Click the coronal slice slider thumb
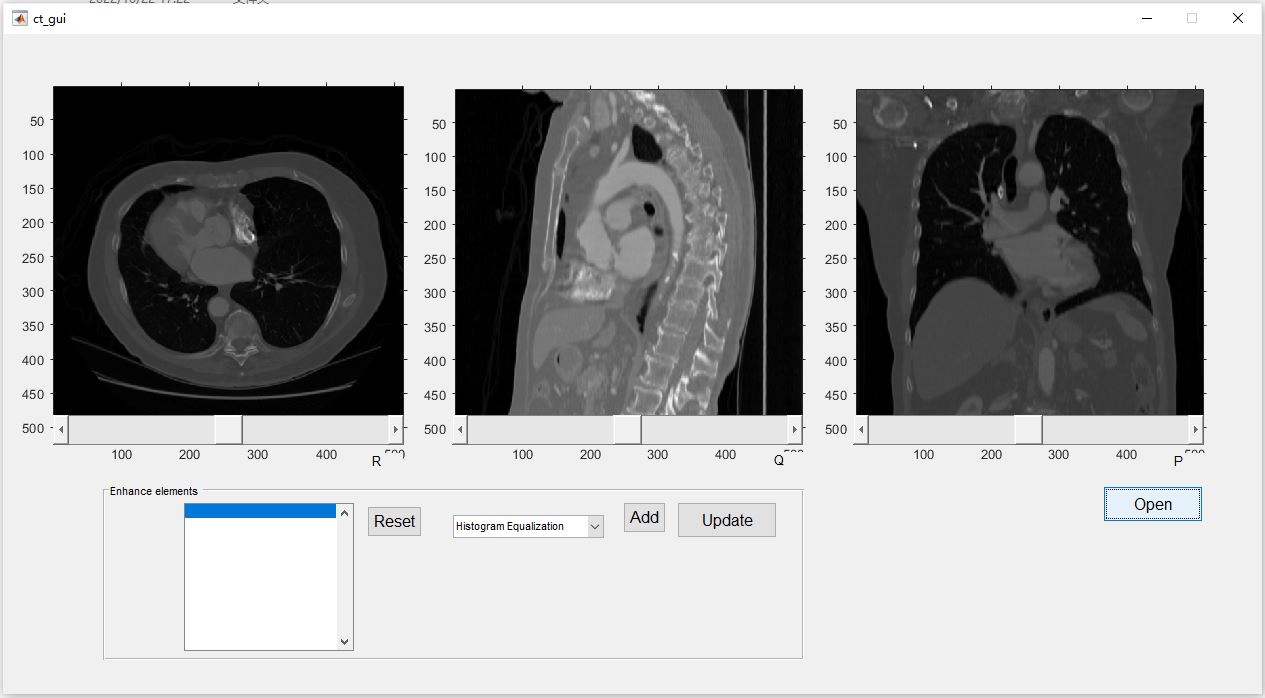The width and height of the screenshot is (1265, 698). point(1028,430)
